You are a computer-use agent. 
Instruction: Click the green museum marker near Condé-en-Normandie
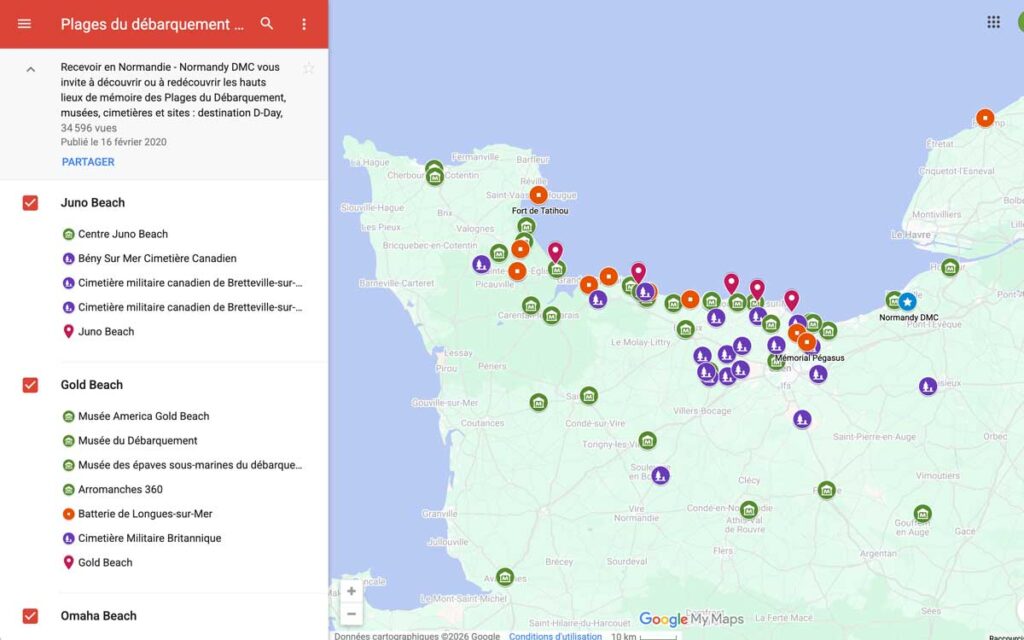click(749, 509)
